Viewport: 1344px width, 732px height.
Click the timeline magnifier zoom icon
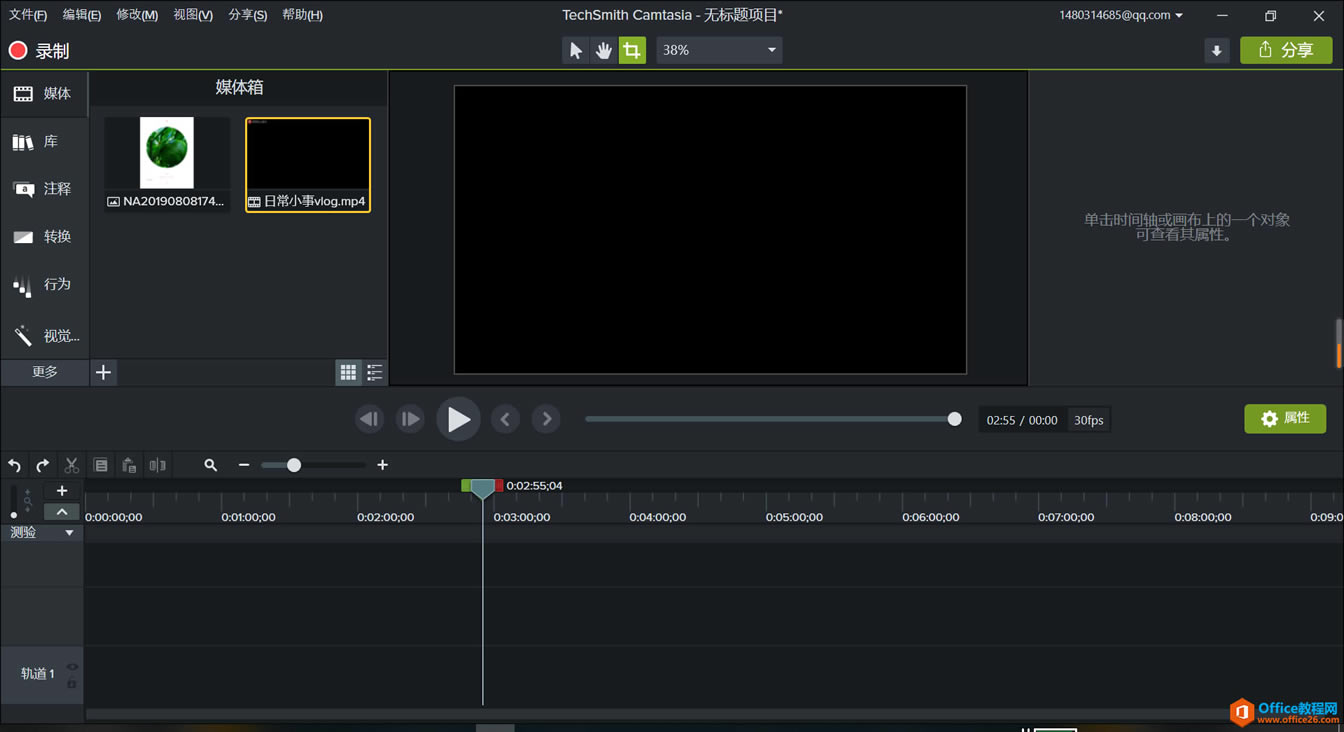point(210,465)
